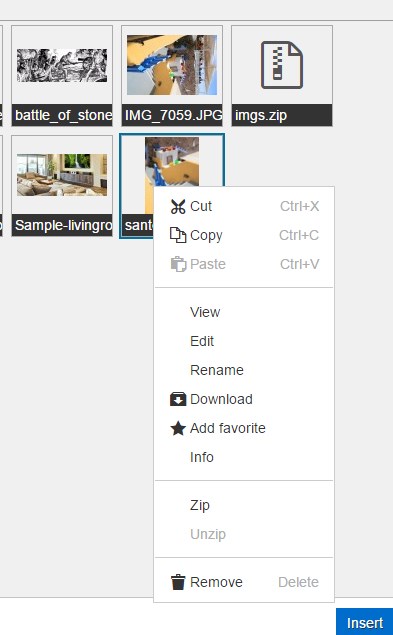Click the star Add favorite icon

178,428
